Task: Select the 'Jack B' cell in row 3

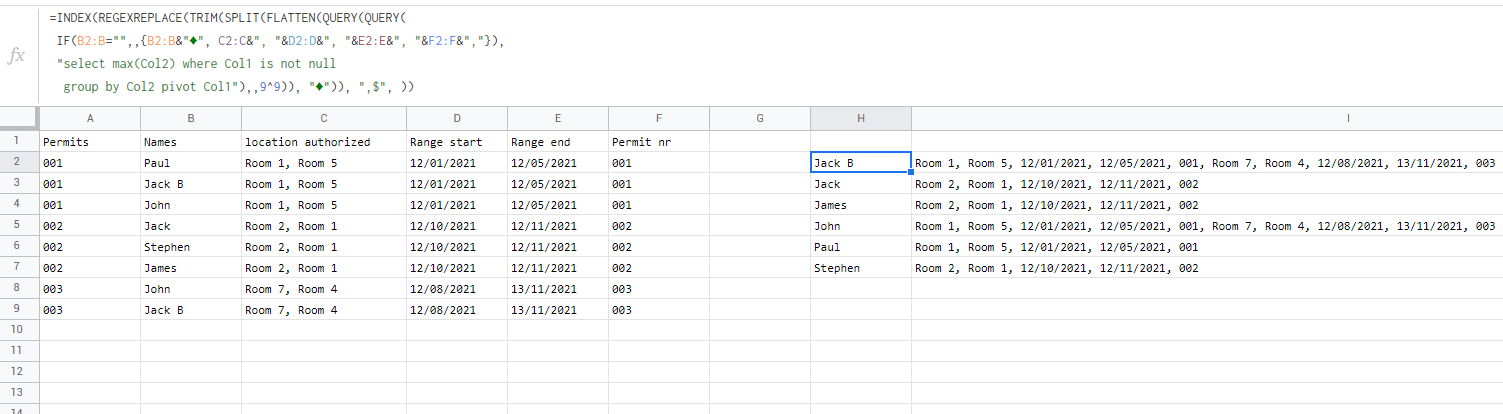Action: coord(191,183)
